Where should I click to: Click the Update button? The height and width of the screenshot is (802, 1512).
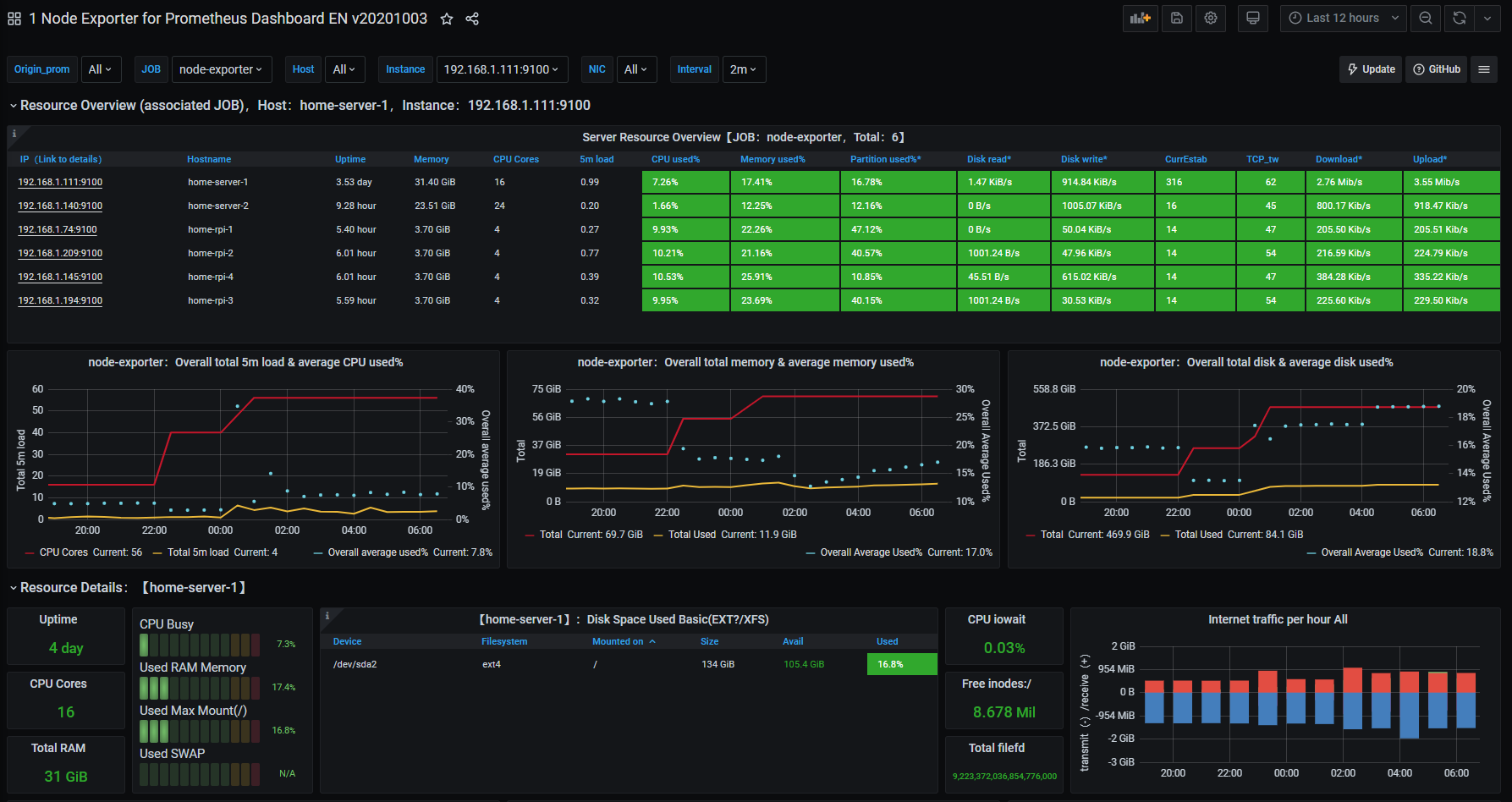point(1370,69)
